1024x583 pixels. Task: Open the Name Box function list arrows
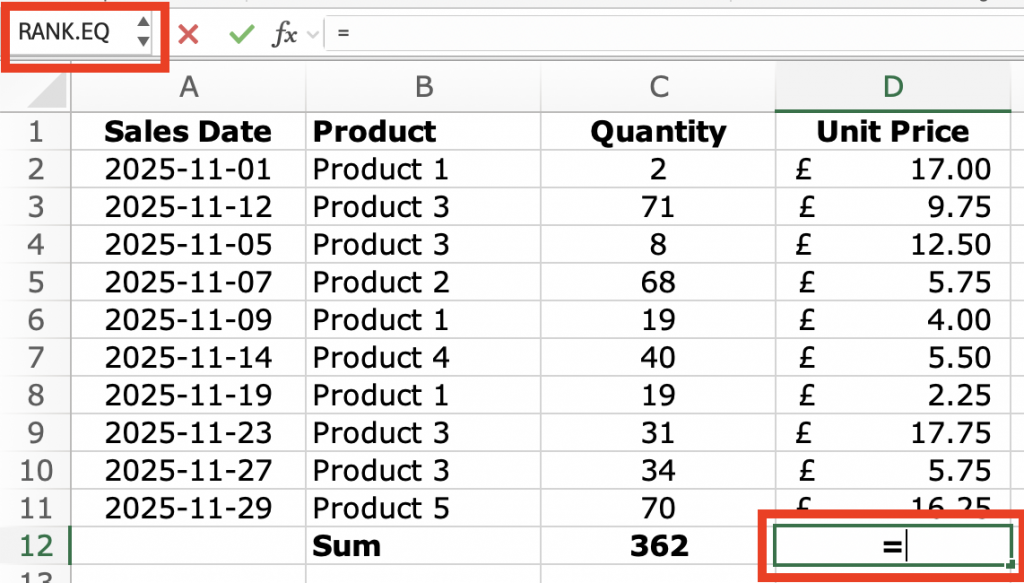[143, 33]
